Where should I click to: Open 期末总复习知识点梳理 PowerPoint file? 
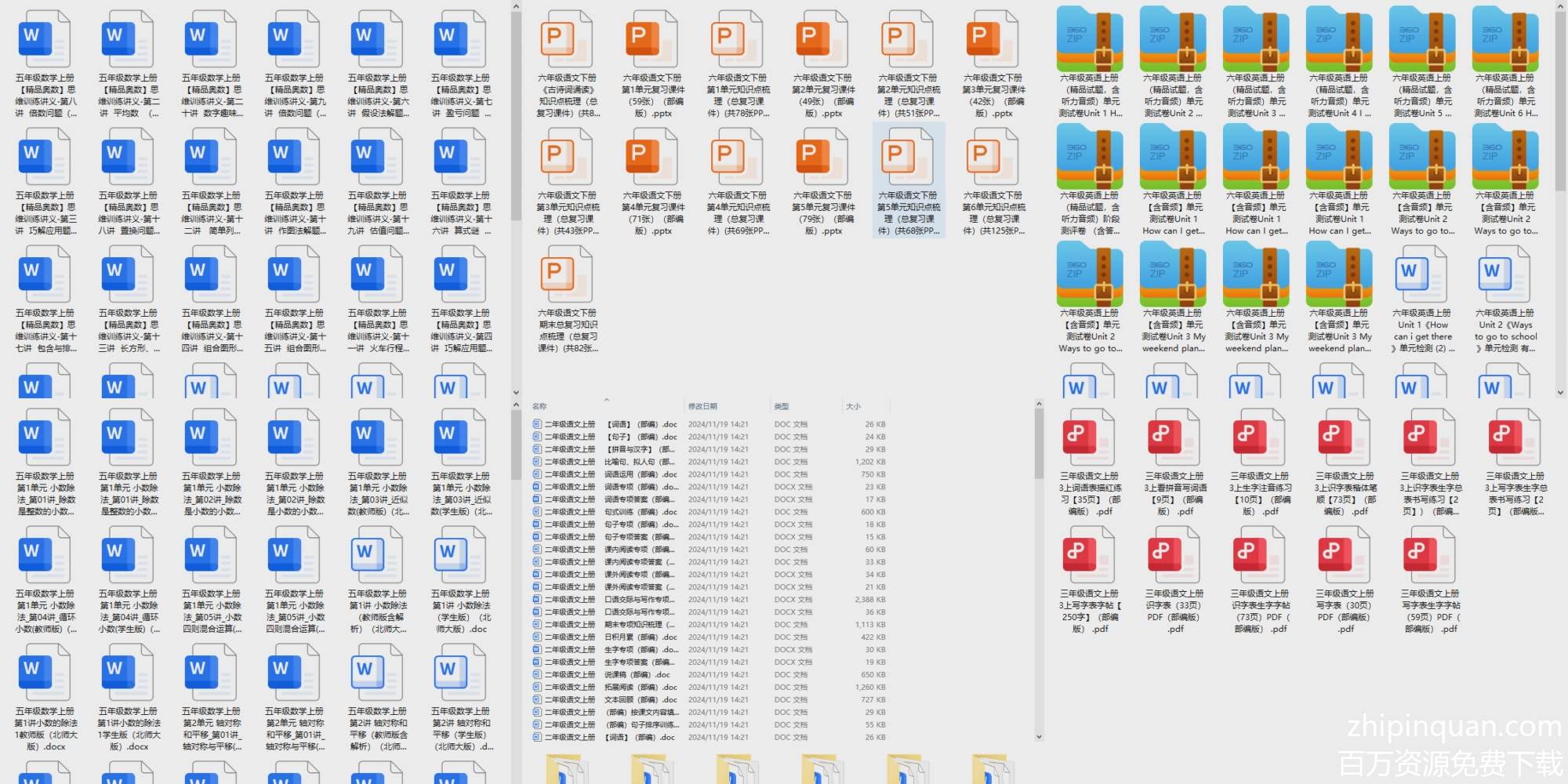click(567, 276)
